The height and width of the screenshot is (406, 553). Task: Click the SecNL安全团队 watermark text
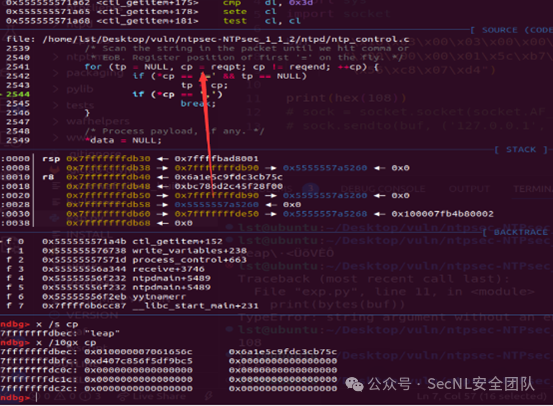click(x=481, y=384)
